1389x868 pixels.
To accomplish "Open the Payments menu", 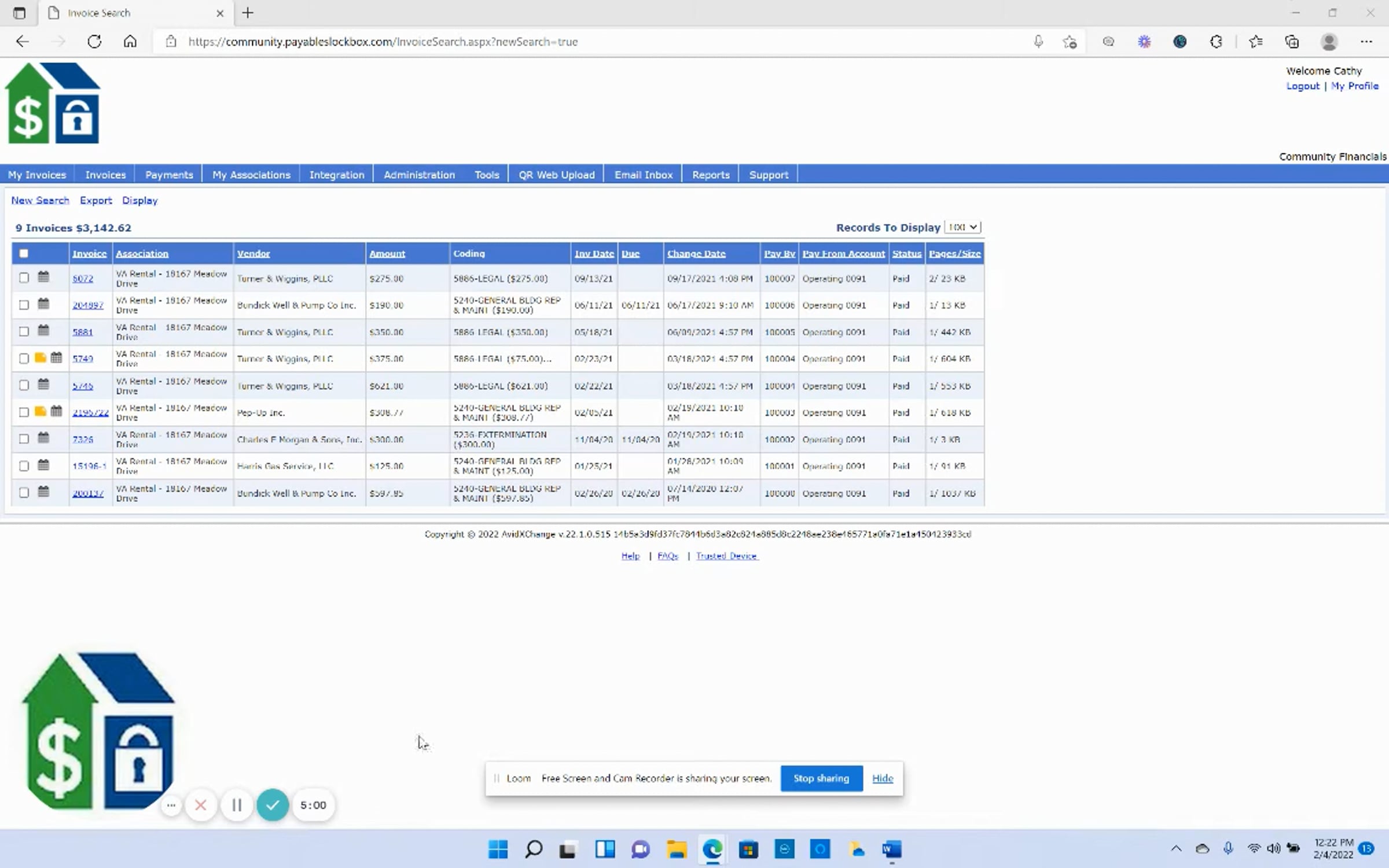I will [x=169, y=175].
